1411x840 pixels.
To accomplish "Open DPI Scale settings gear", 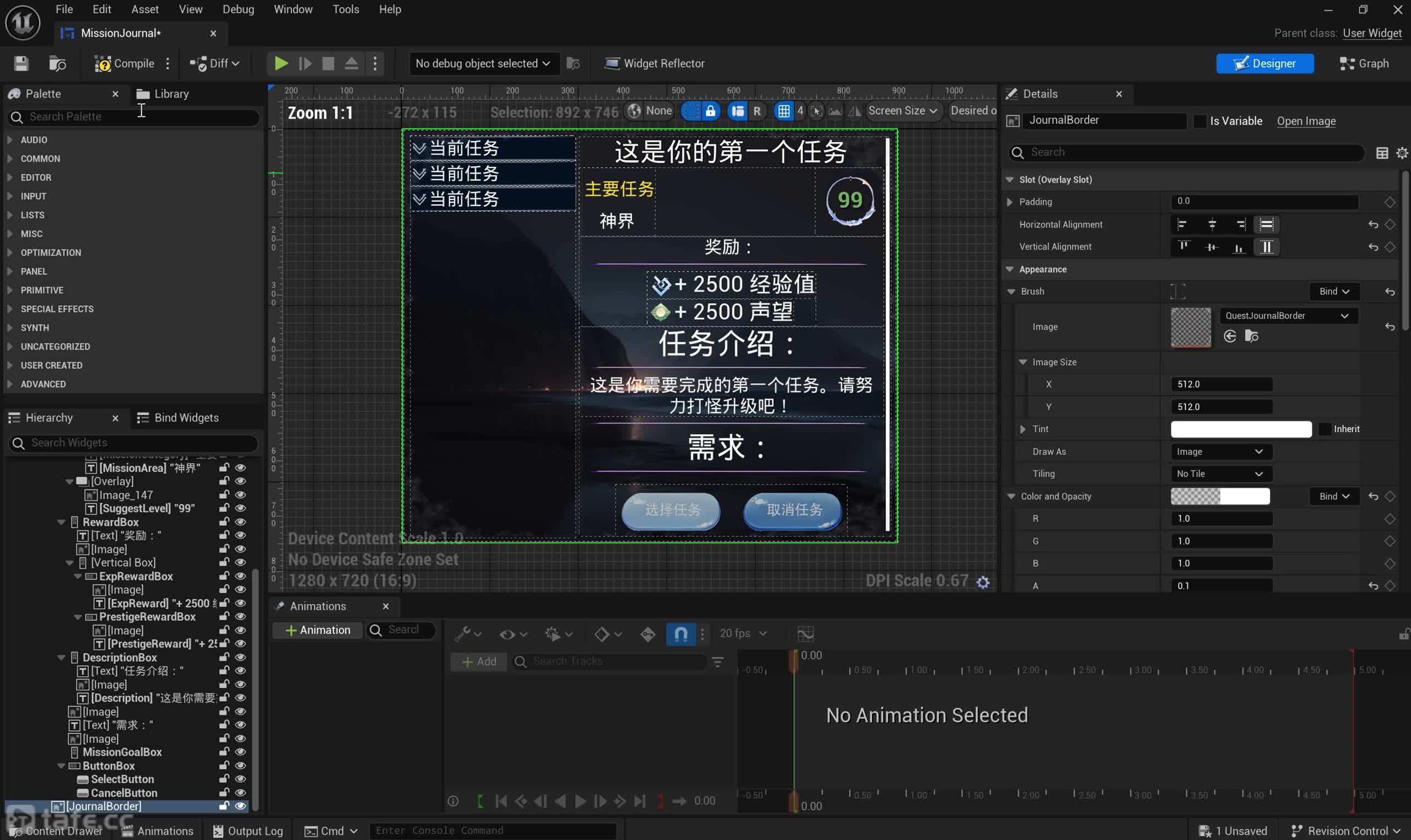I will point(983,583).
